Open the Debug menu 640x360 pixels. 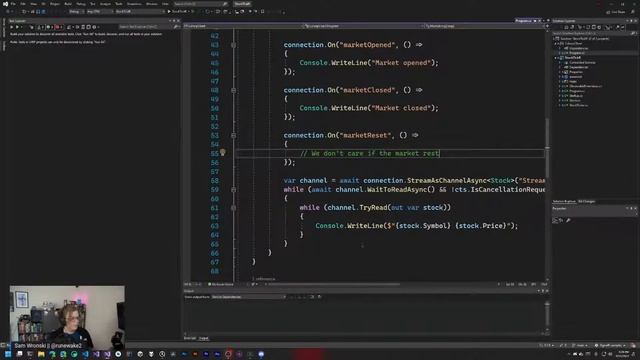pos(81,4)
